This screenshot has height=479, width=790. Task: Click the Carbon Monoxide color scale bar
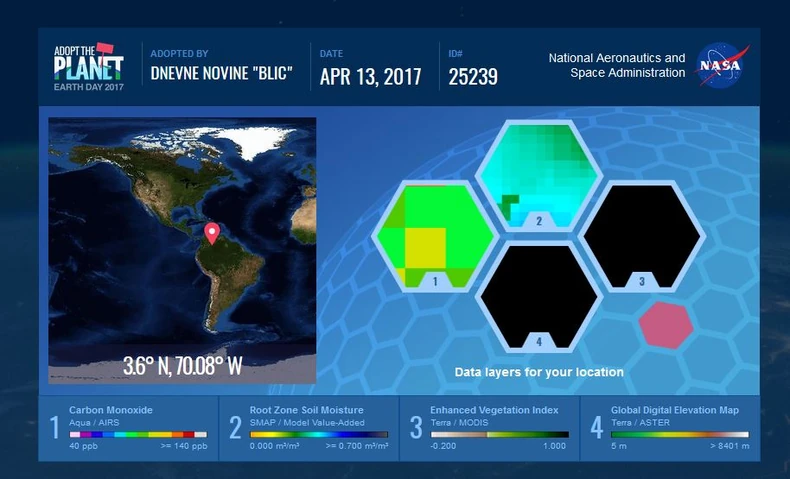coord(138,434)
